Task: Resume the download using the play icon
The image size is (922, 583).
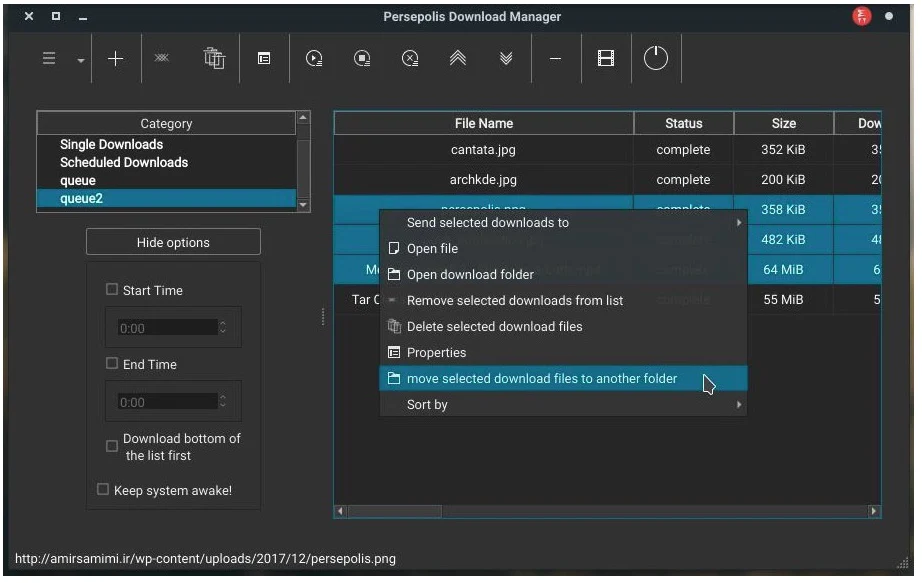Action: click(314, 58)
